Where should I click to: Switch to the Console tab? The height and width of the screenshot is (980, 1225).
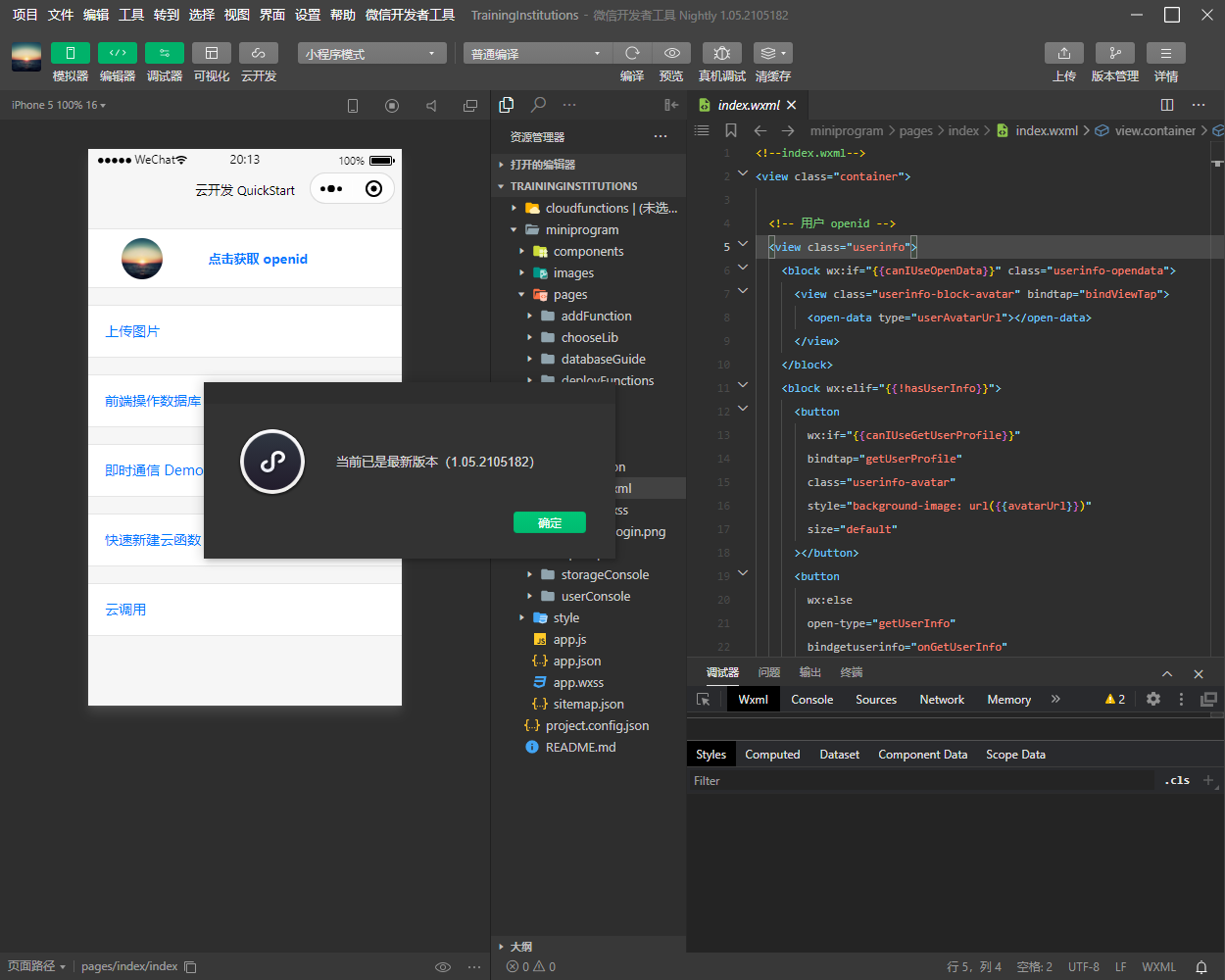812,700
